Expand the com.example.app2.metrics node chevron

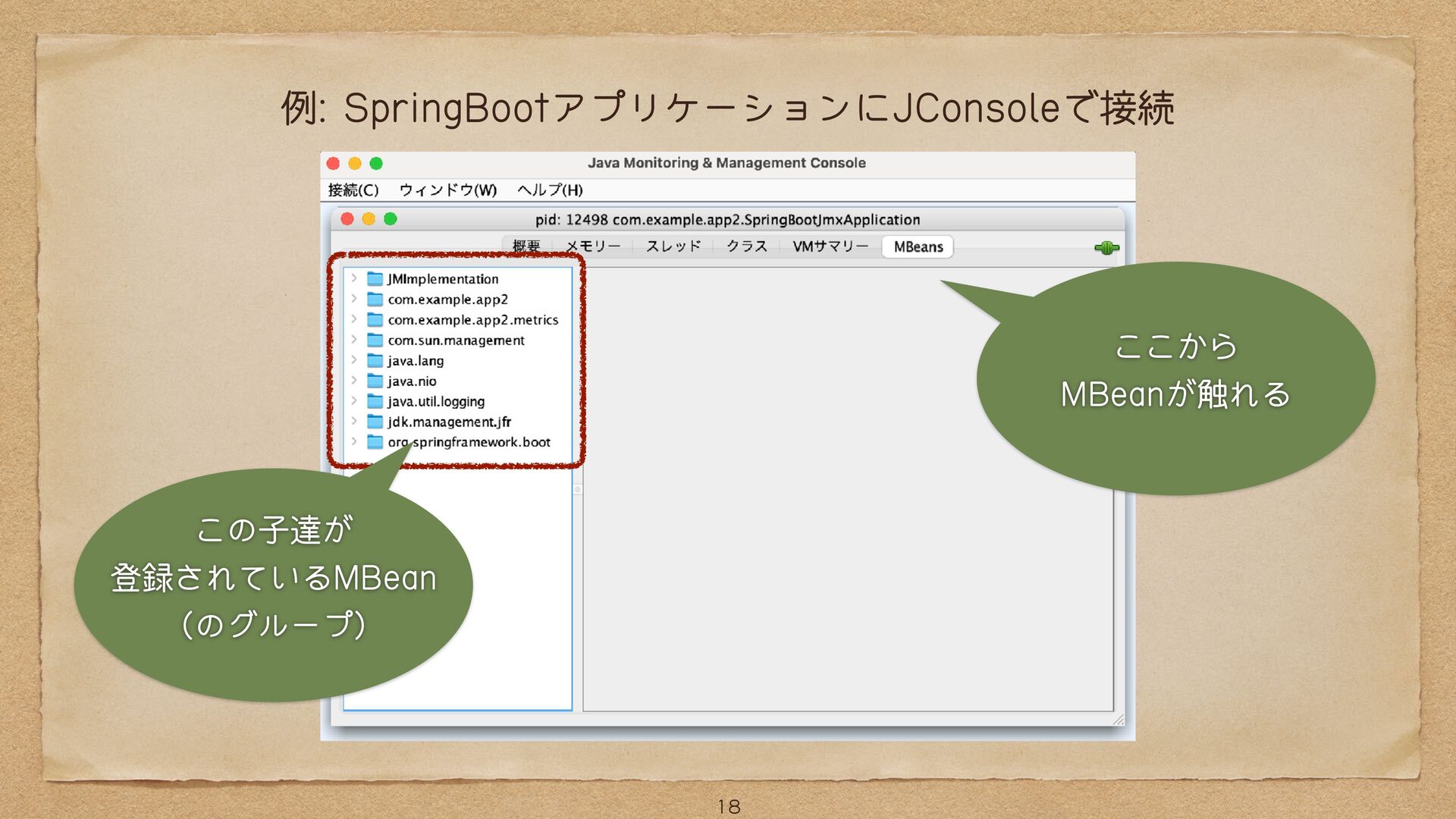coord(353,320)
